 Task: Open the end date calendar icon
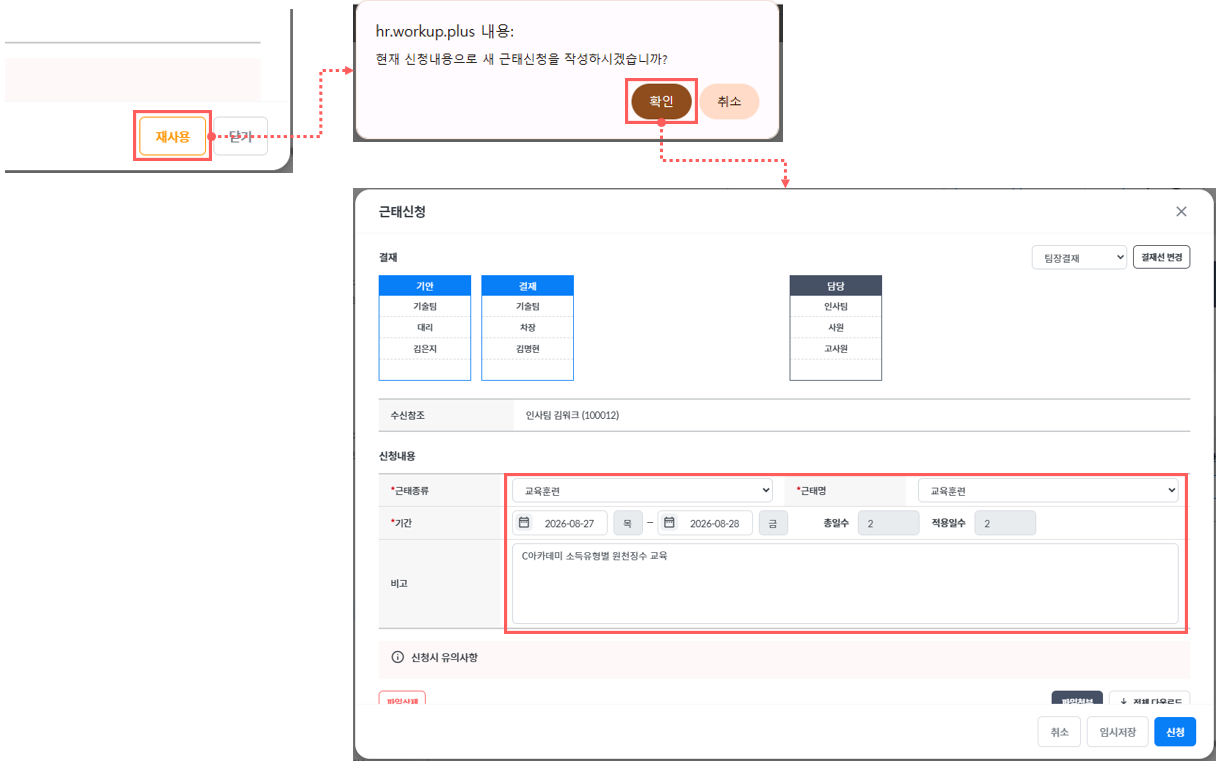[669, 522]
